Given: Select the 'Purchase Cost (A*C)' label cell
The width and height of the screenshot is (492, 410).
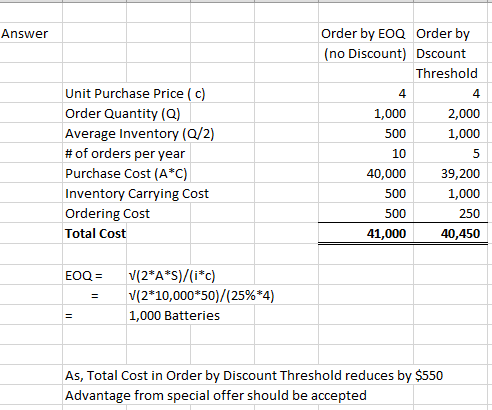Looking at the screenshot, I should [126, 174].
